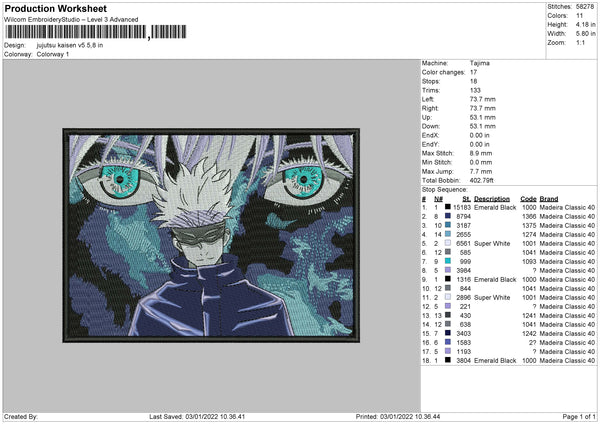The width and height of the screenshot is (600, 424).
Task: Click the black swatch beside 1316
Action: point(448,279)
